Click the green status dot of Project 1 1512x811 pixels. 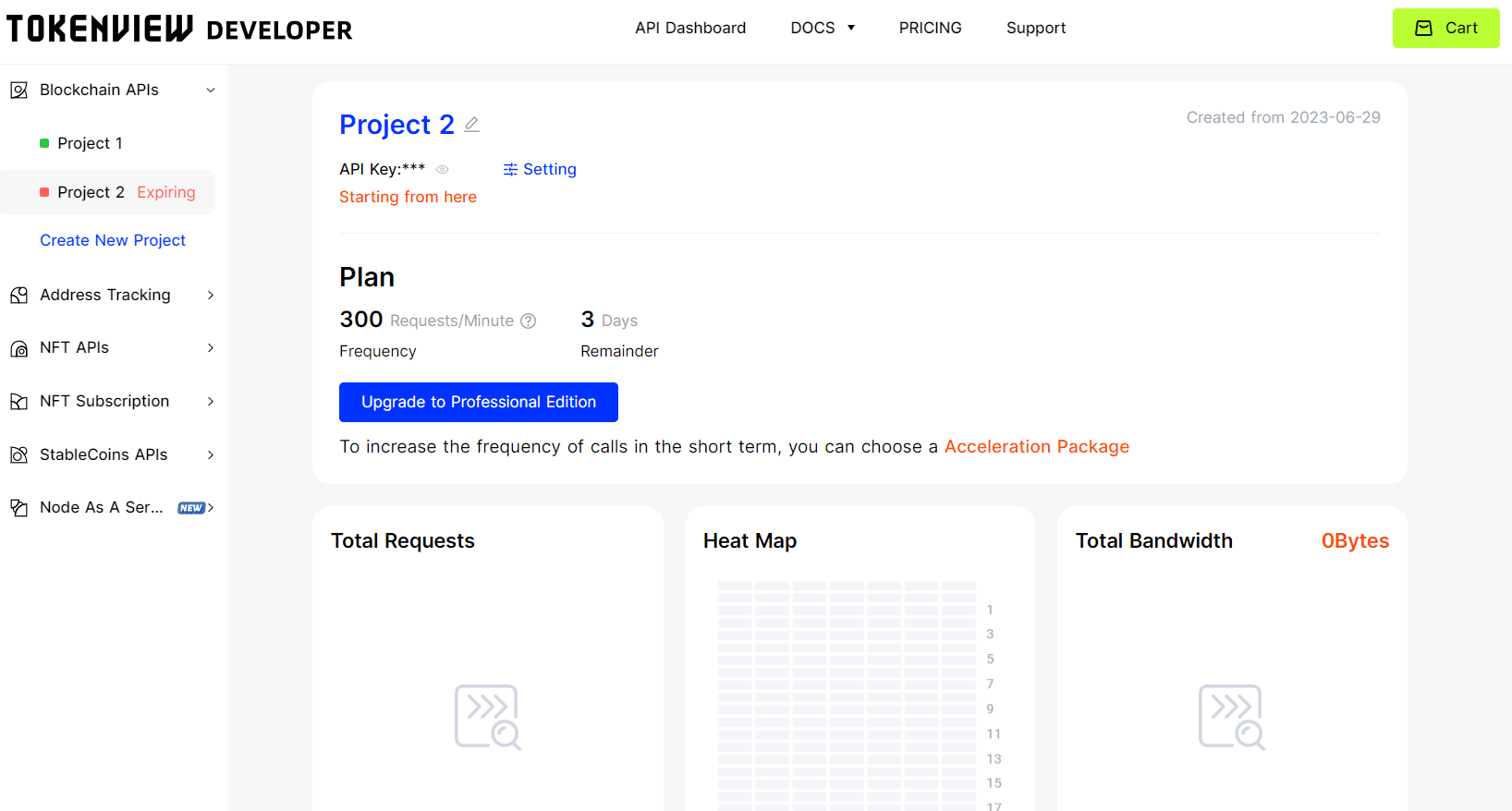(x=44, y=143)
